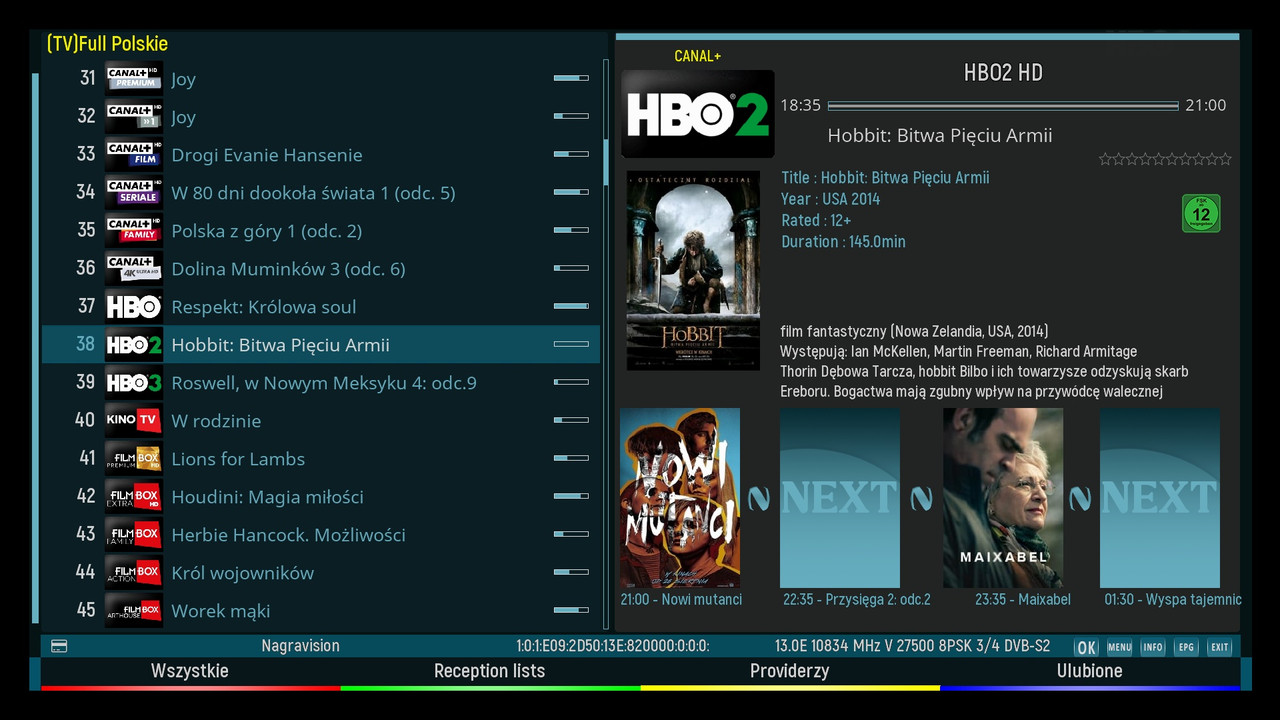Select the FilmBox Arthouse logo on channel 45
The height and width of the screenshot is (720, 1280).
point(134,610)
